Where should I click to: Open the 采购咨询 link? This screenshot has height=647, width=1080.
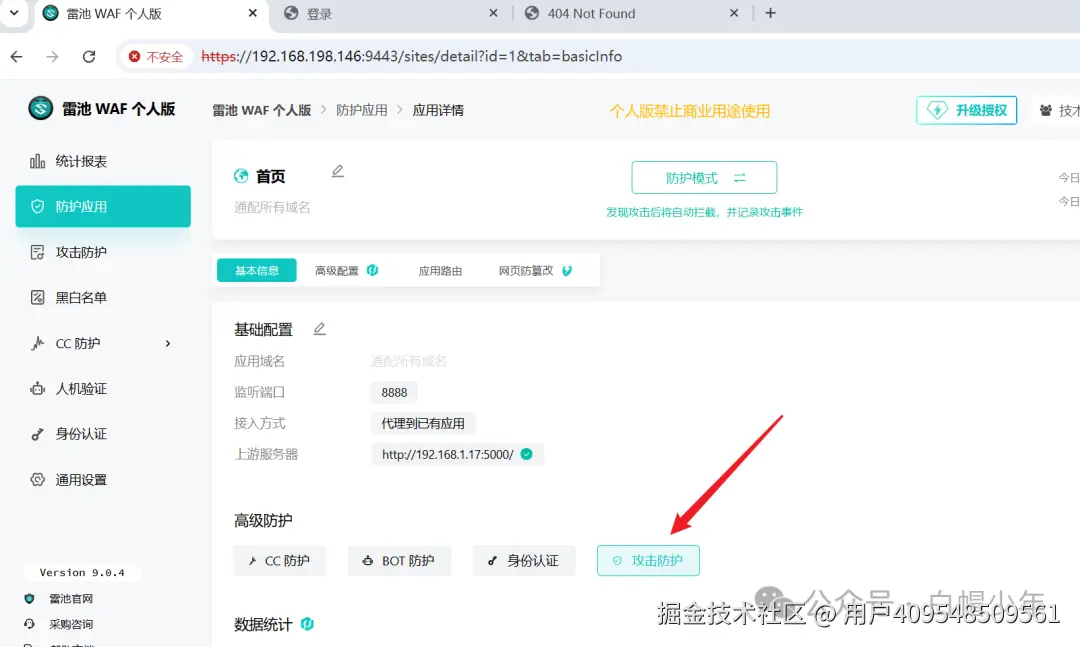pyautogui.click(x=71, y=624)
